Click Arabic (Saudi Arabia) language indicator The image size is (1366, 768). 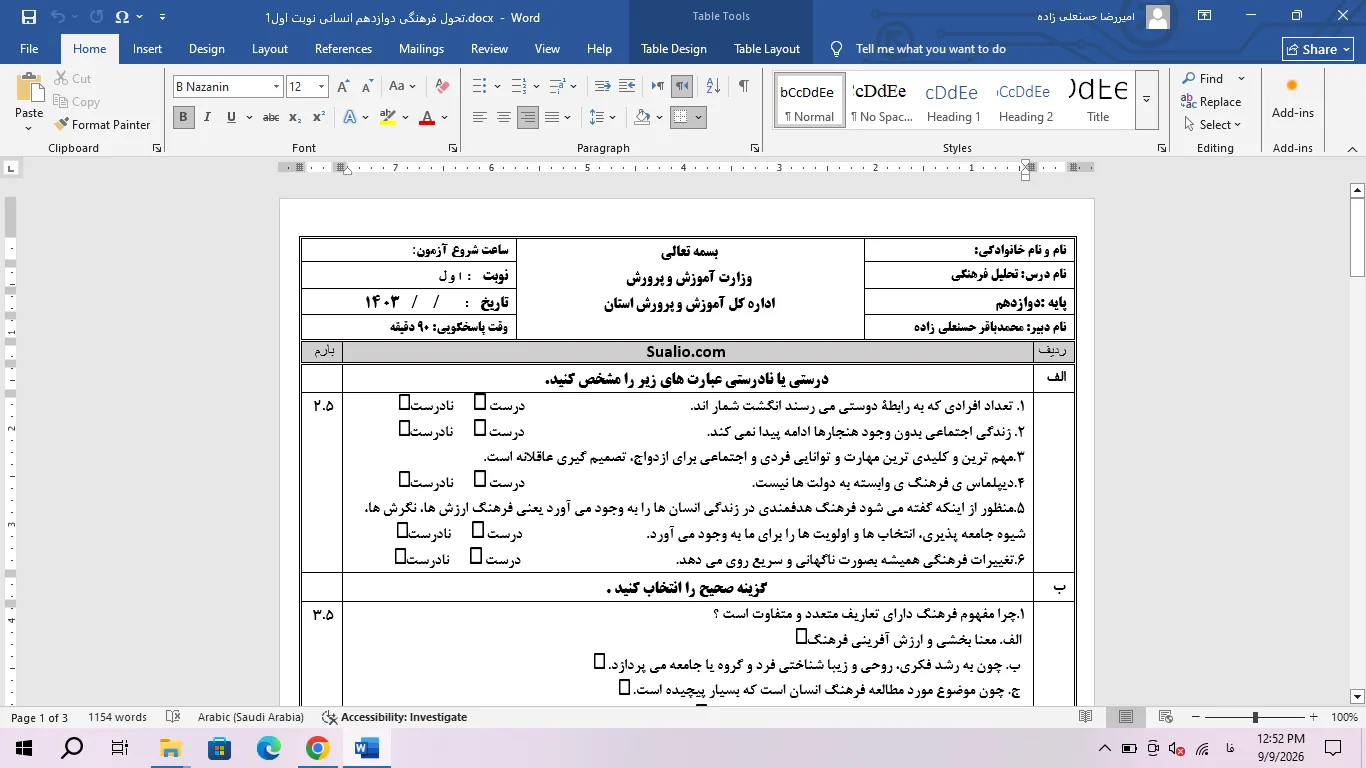251,717
